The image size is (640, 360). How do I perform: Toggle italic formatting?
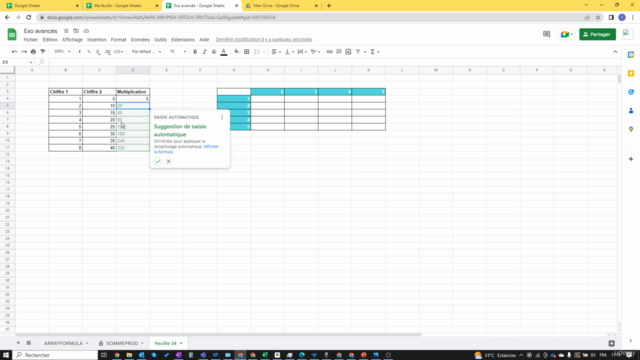point(204,52)
